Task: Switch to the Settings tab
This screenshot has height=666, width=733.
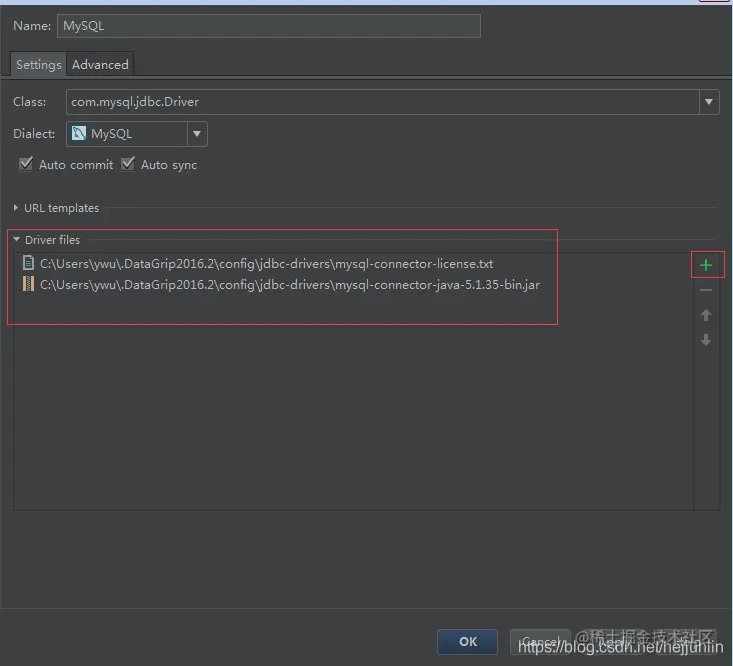Action: (38, 64)
